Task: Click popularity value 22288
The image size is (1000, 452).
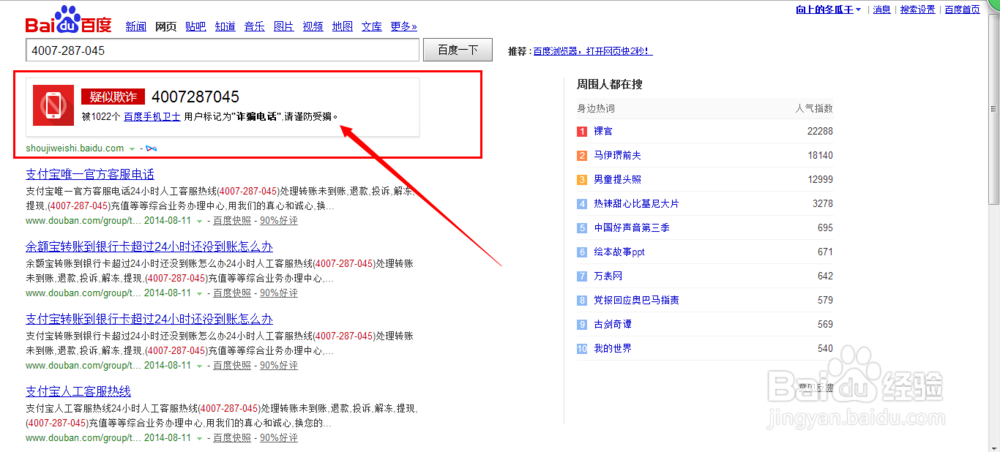Action: pyautogui.click(x=820, y=131)
